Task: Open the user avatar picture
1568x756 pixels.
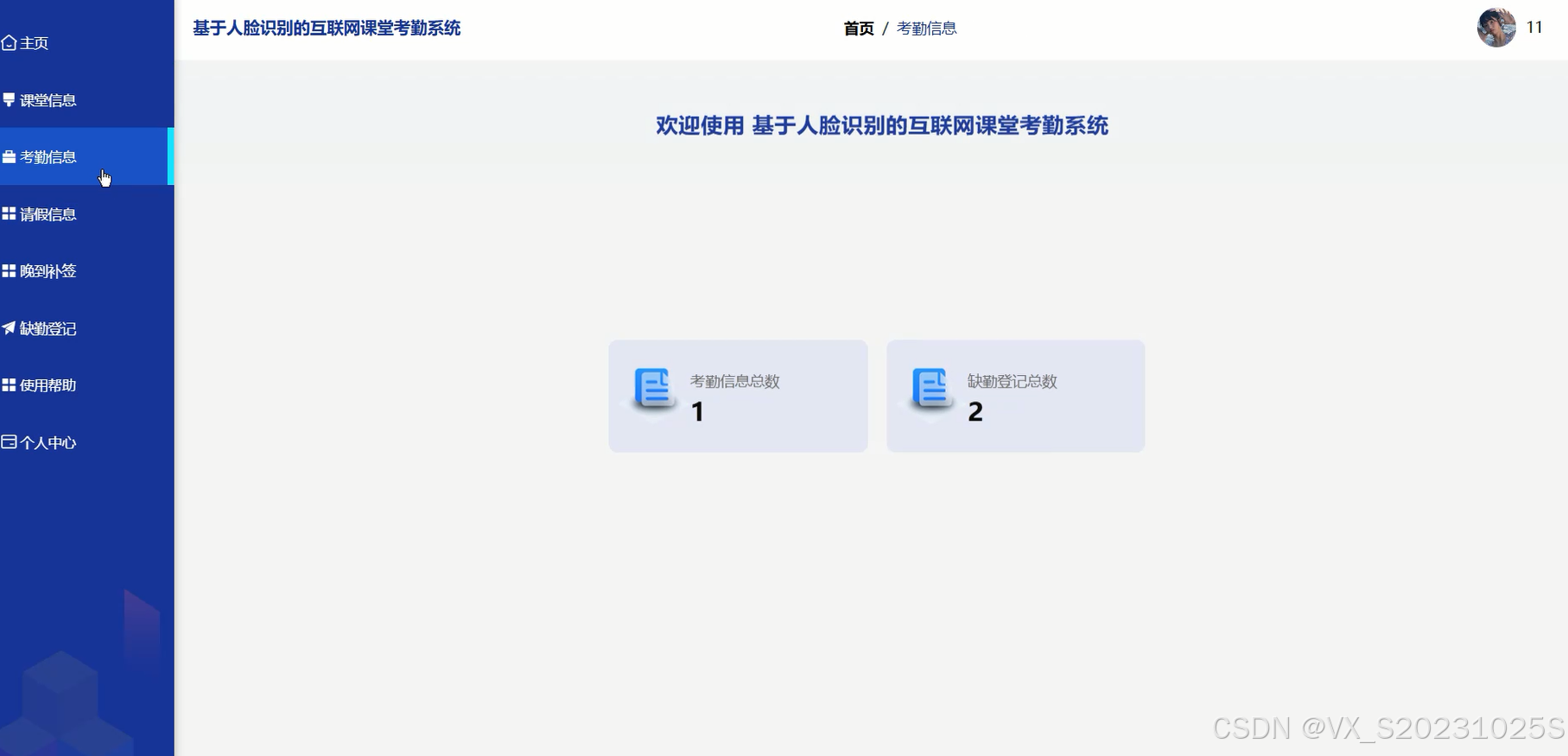Action: point(1496,28)
